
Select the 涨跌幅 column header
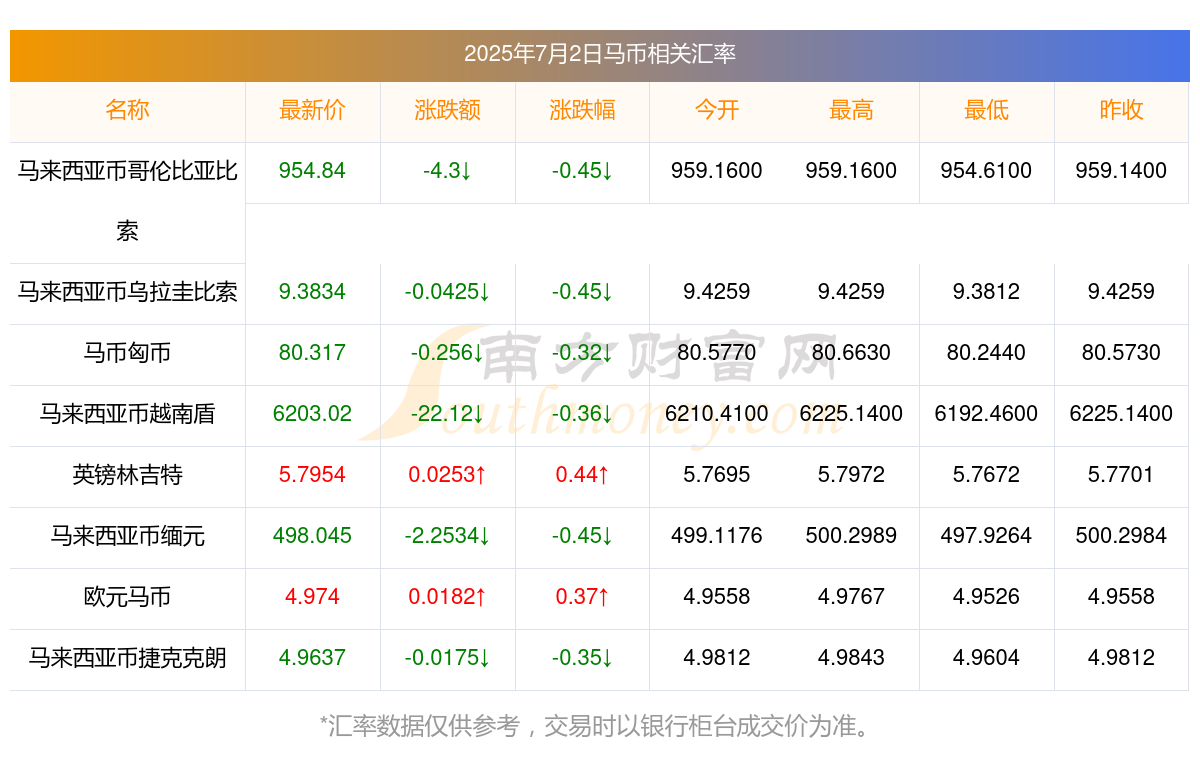(582, 110)
